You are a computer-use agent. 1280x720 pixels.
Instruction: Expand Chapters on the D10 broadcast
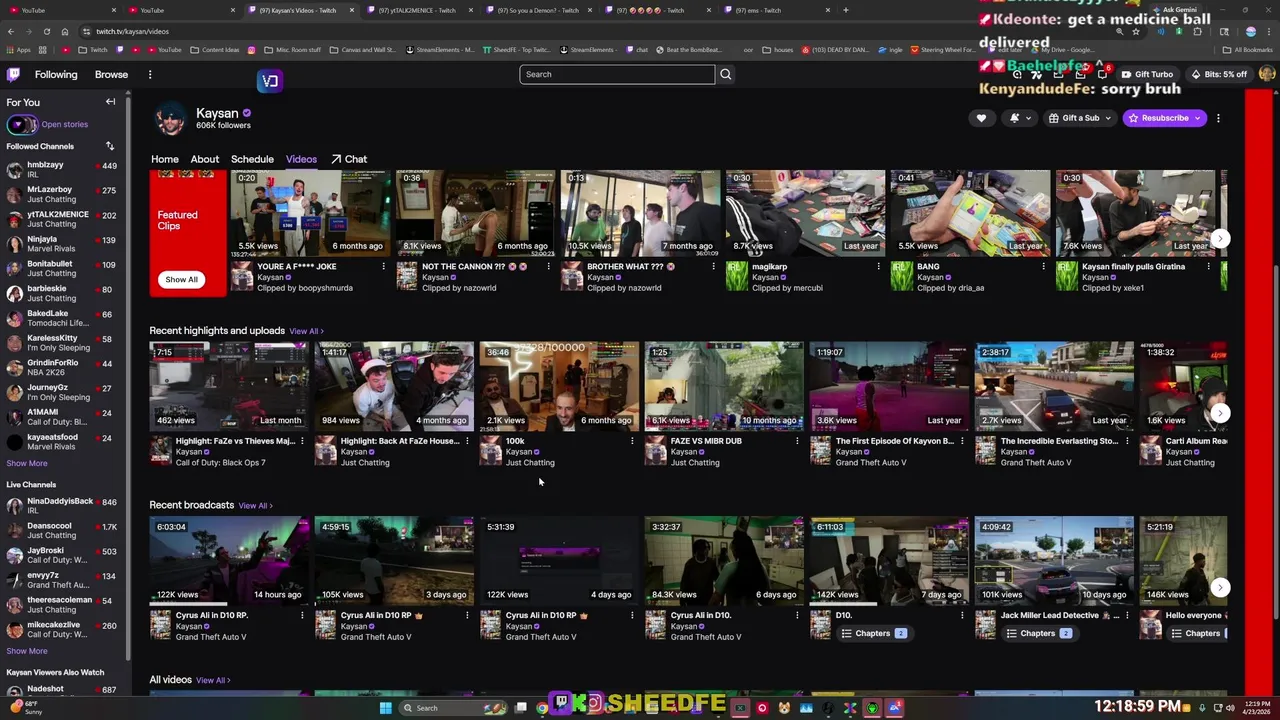click(x=873, y=633)
